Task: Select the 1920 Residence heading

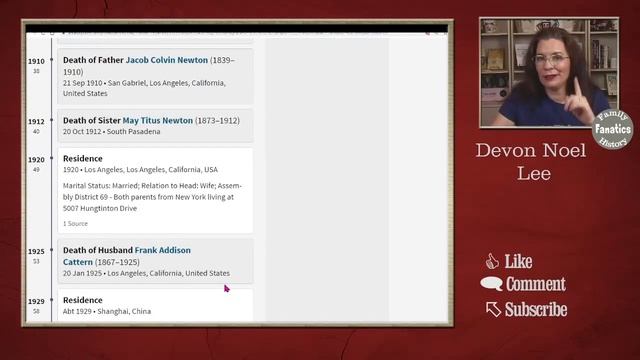Action: [x=83, y=158]
